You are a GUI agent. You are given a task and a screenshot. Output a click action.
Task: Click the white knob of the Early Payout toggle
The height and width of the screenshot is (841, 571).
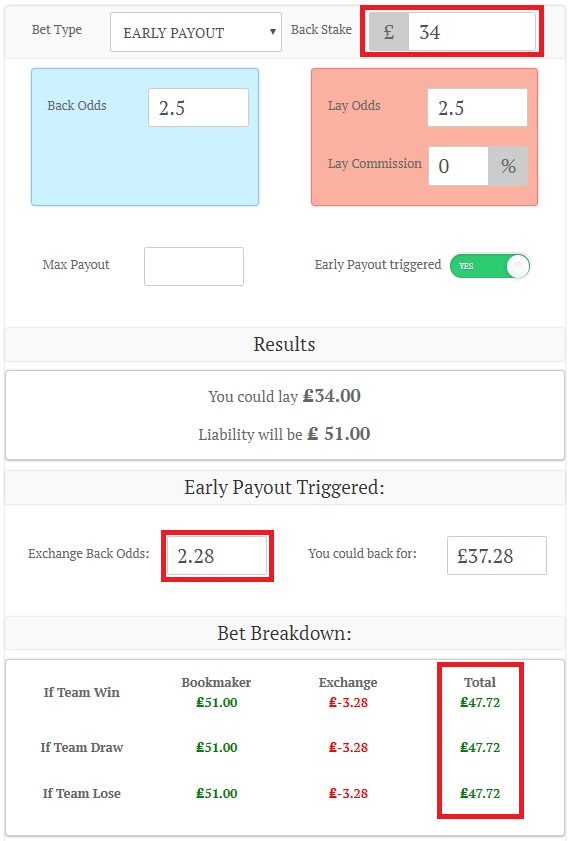tap(518, 266)
